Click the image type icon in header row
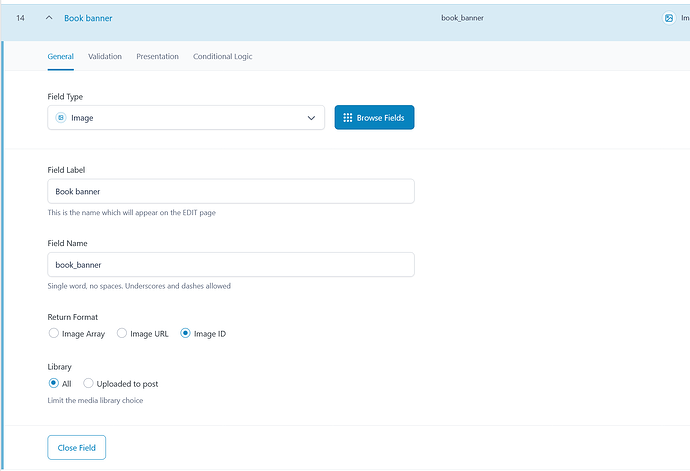This screenshot has width=690, height=471. click(x=669, y=18)
